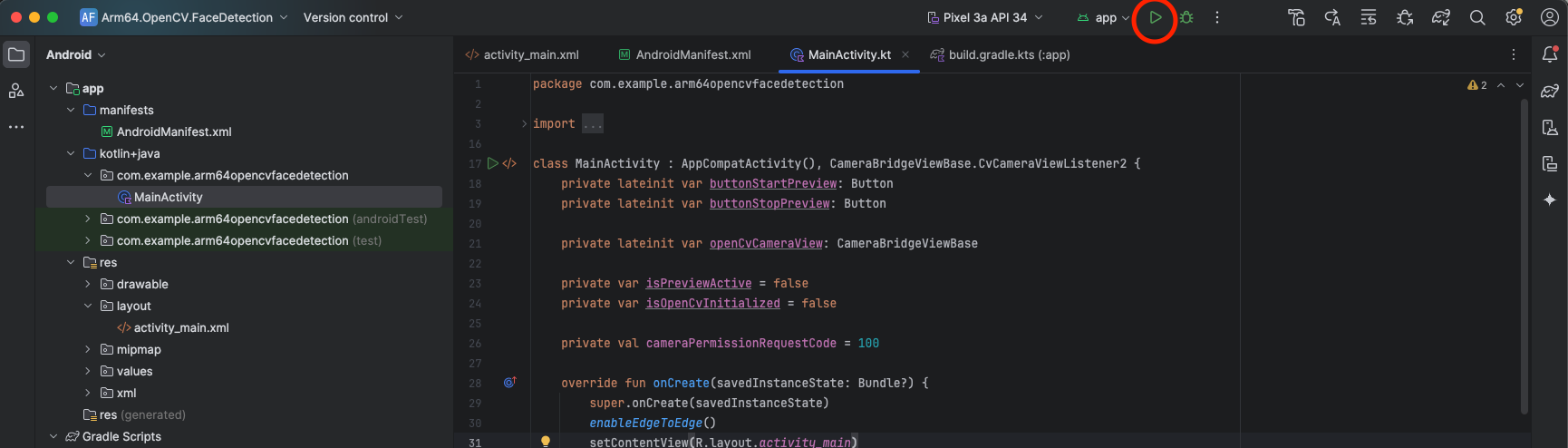
Task: Open the IDE settings gear icon
Action: point(1514,17)
